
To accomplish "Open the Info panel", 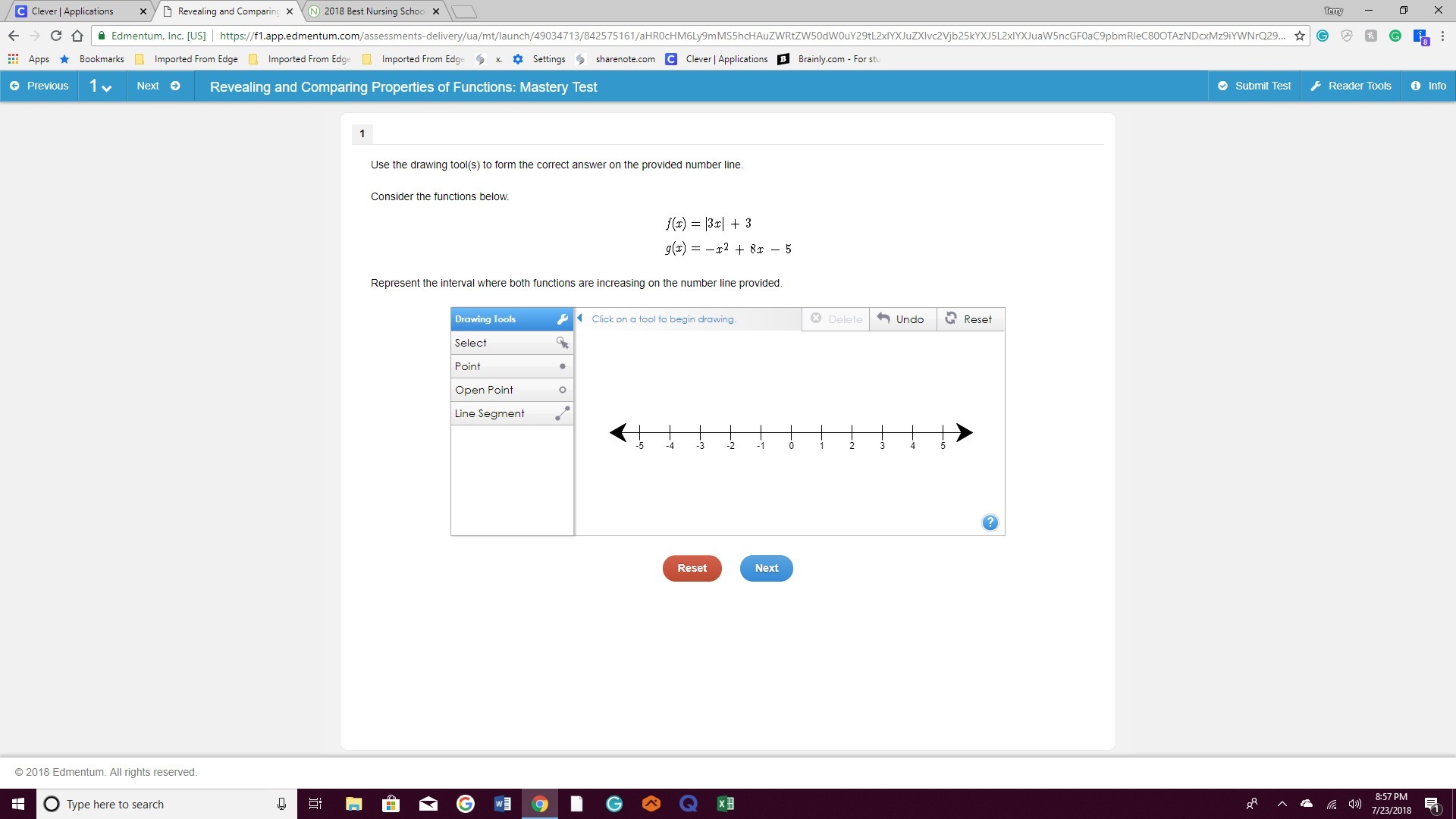I will click(1428, 86).
